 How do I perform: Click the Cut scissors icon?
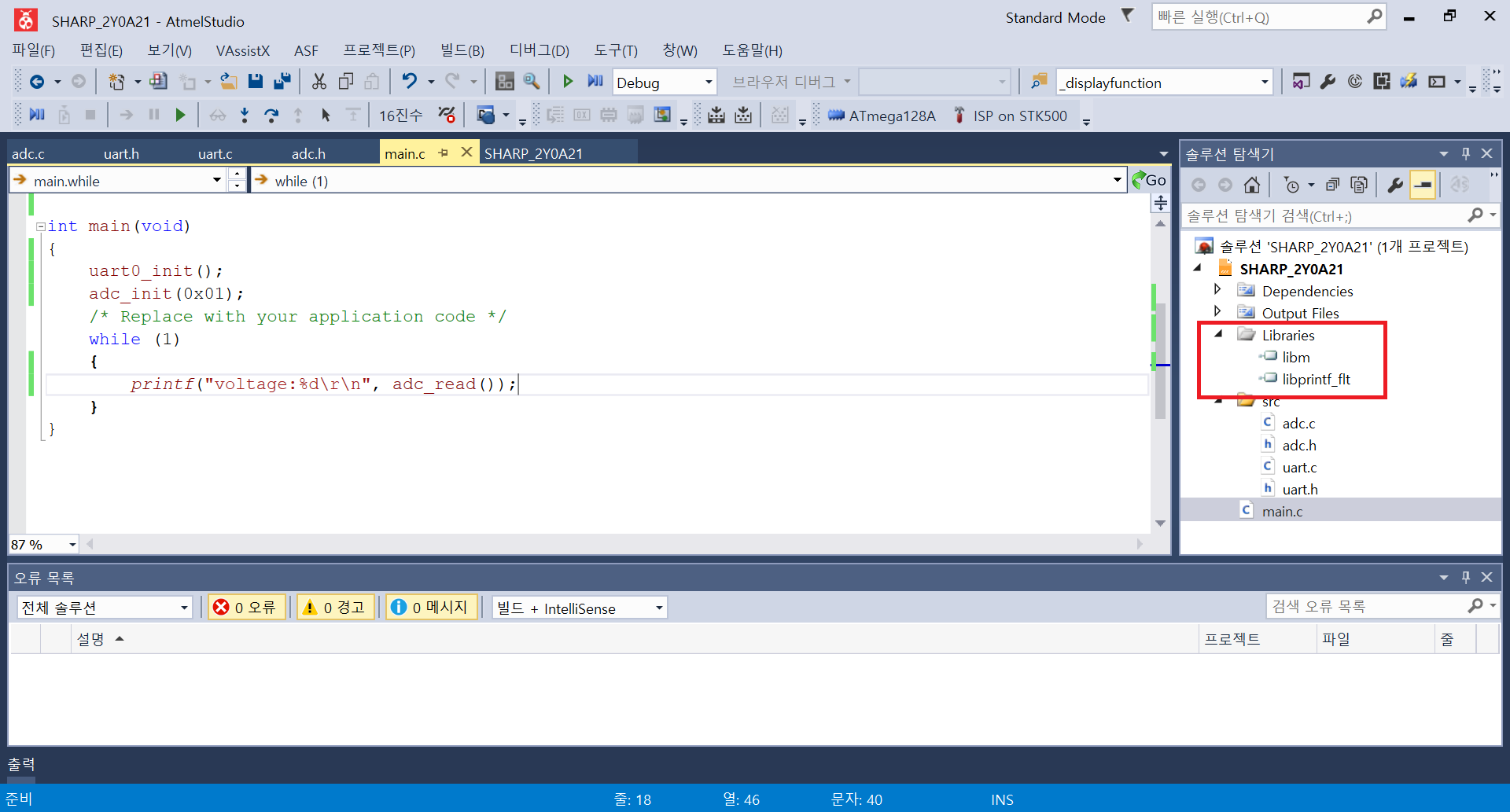click(319, 82)
